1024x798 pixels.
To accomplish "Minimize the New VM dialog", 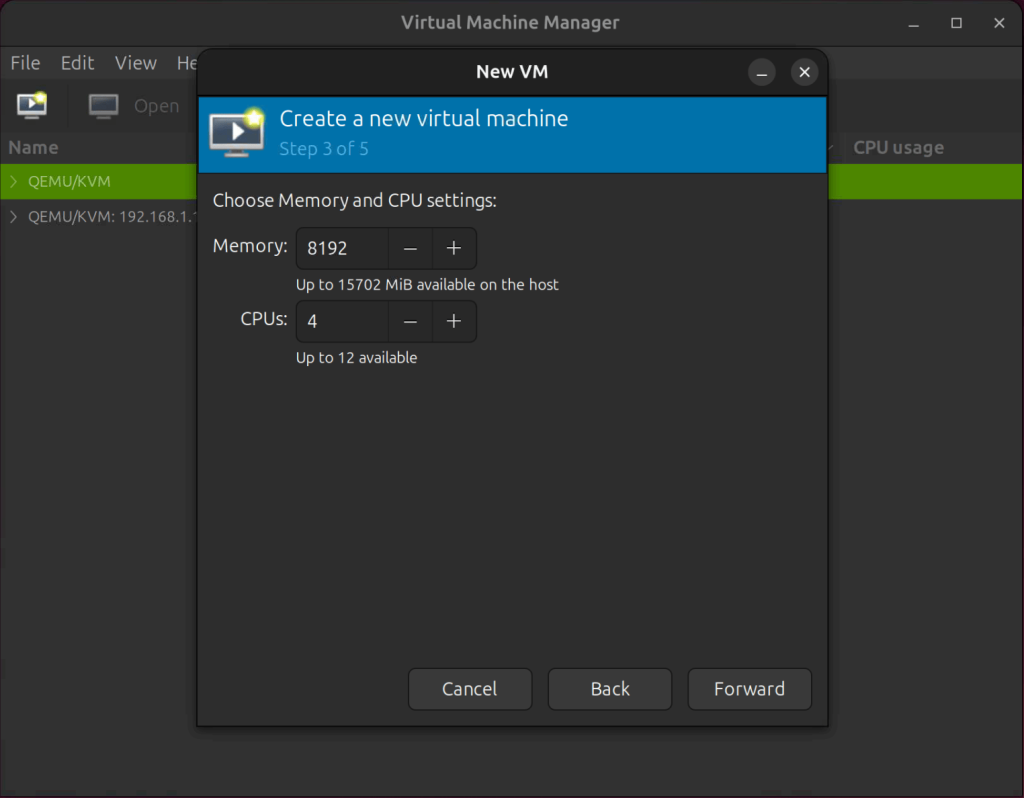I will tap(762, 72).
